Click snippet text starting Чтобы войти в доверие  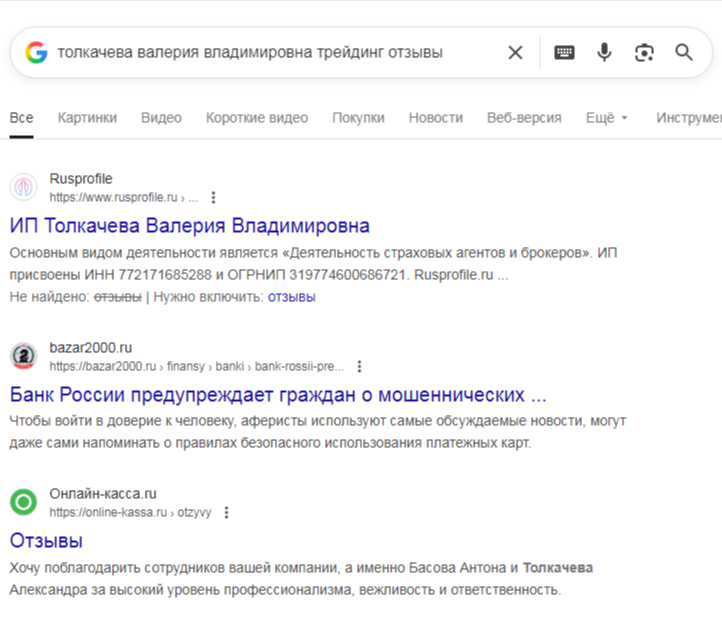pos(318,432)
